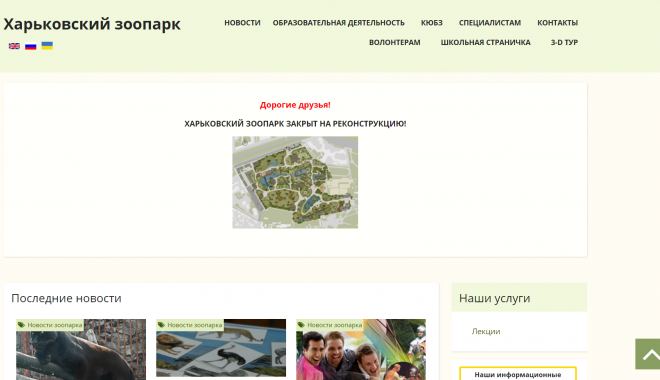Click the scroll-to-top arrow button

pyautogui.click(x=648, y=354)
